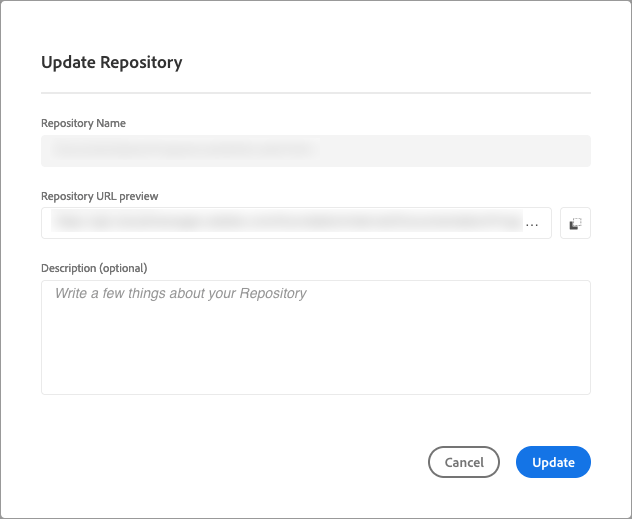Cancel the Update Repository dialog
632x519 pixels.
click(x=463, y=462)
